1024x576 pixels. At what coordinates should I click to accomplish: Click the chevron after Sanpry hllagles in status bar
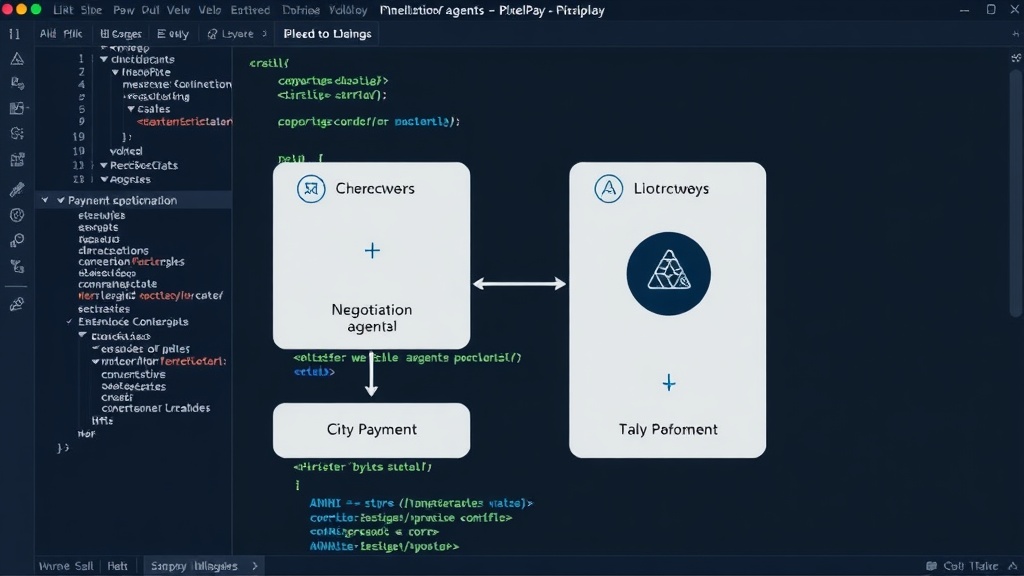pos(255,566)
